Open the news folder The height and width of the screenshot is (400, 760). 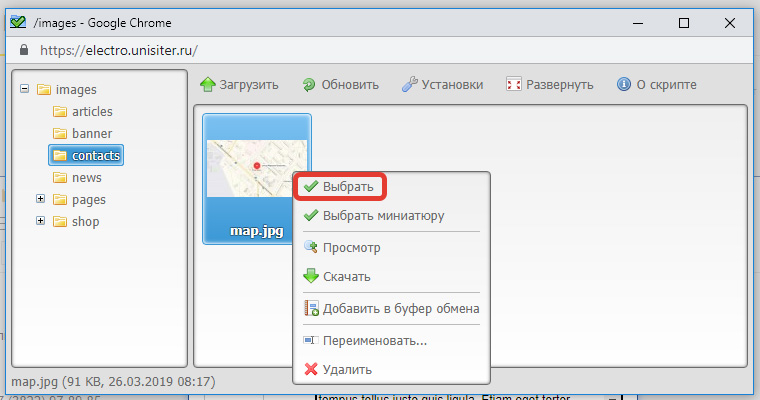point(86,177)
